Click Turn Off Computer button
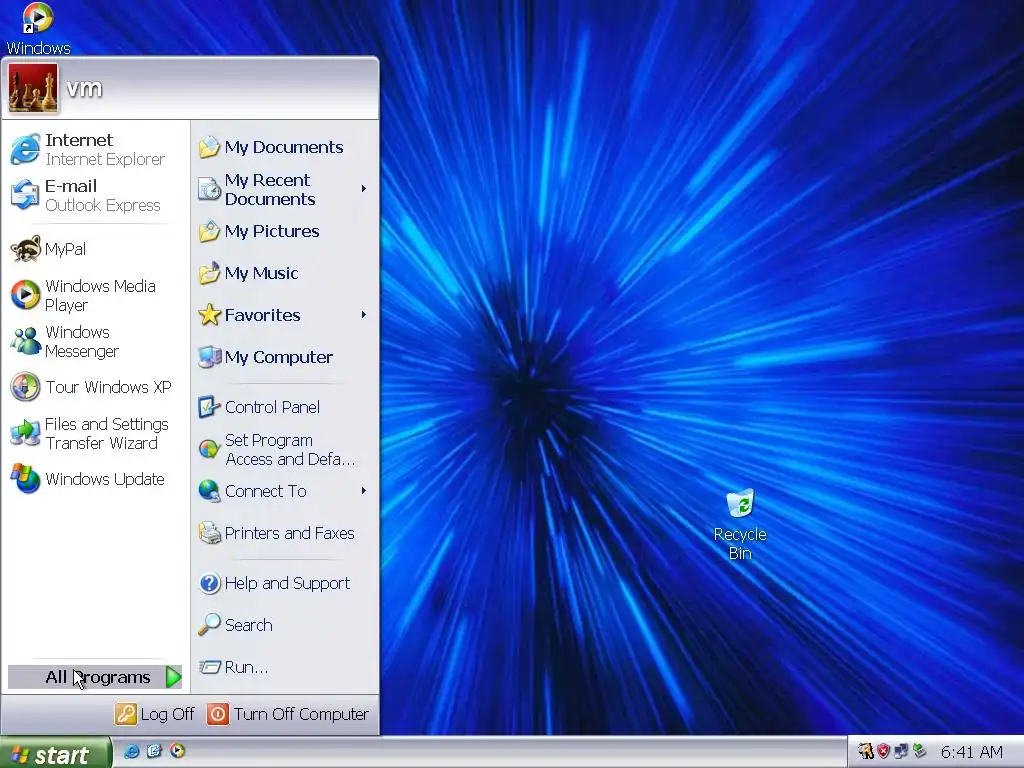Image resolution: width=1024 pixels, height=768 pixels. click(x=288, y=714)
